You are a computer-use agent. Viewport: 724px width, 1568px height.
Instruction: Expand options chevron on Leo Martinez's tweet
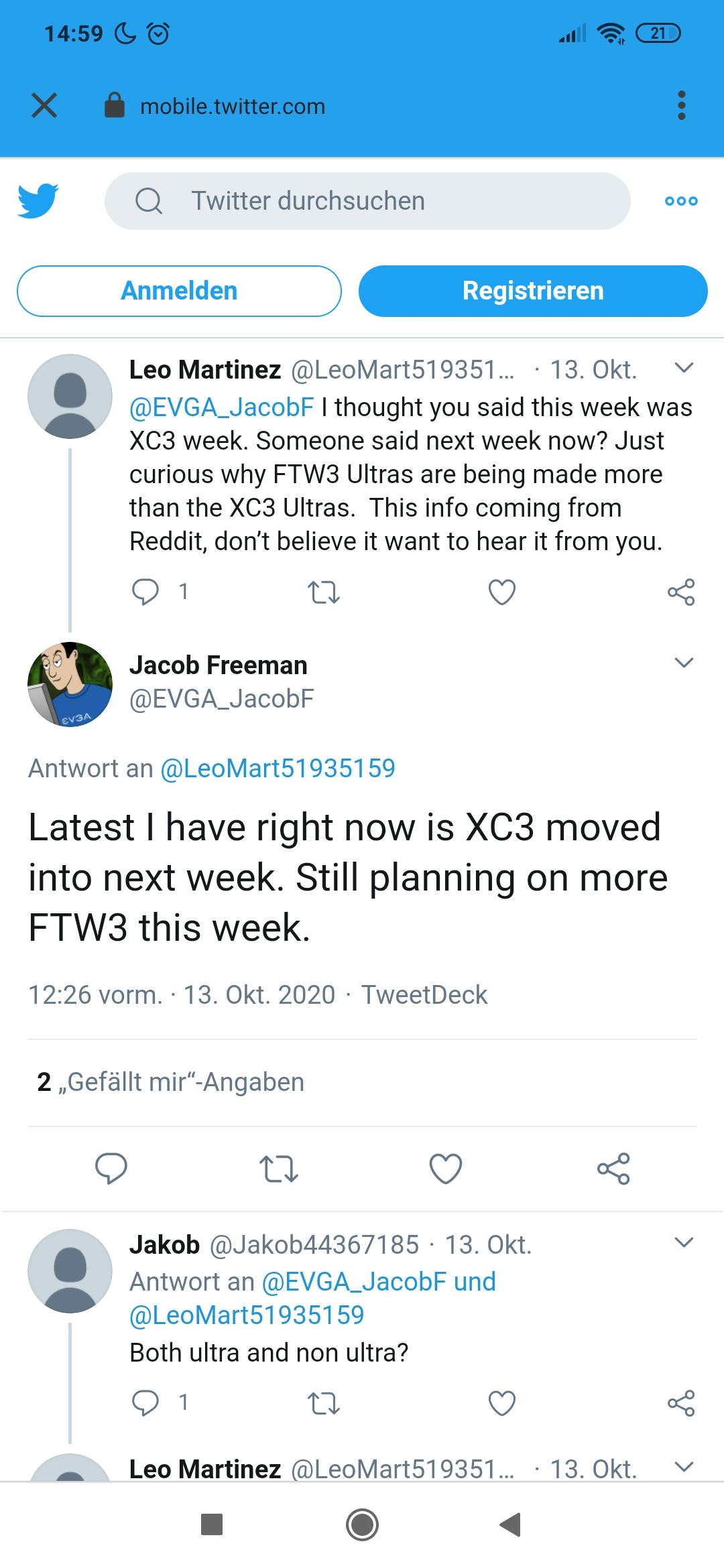point(684,368)
